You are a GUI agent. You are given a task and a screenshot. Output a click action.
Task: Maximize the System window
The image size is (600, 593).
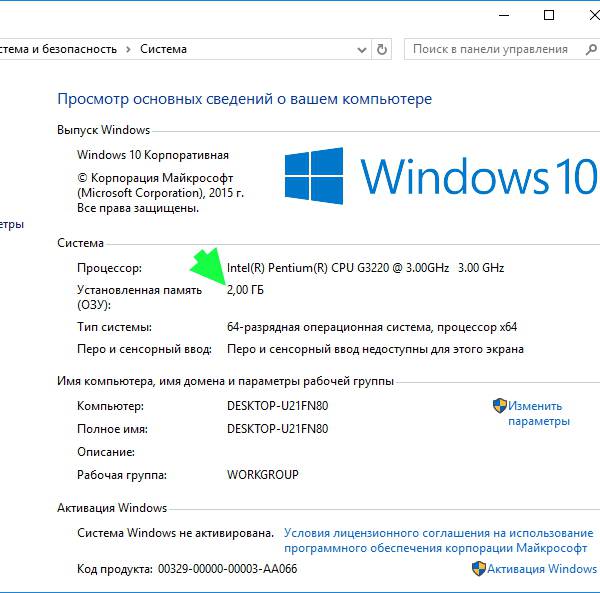point(549,15)
